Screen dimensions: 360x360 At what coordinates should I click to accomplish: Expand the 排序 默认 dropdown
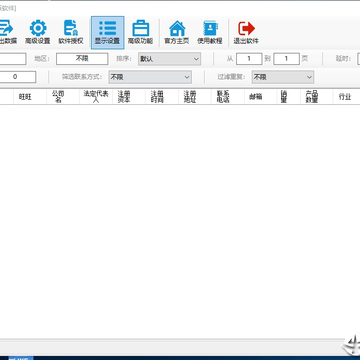169,59
